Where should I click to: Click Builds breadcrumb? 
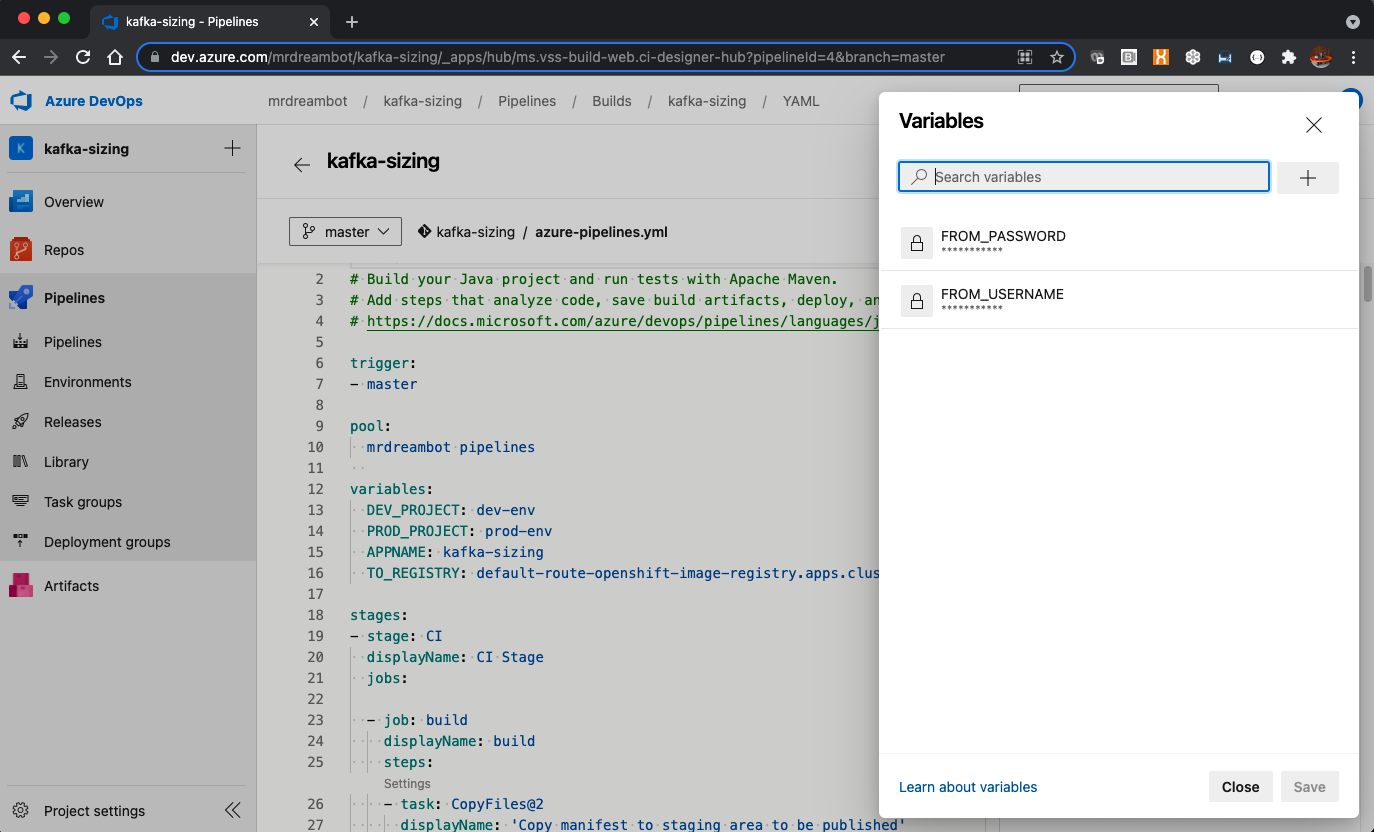coord(612,101)
